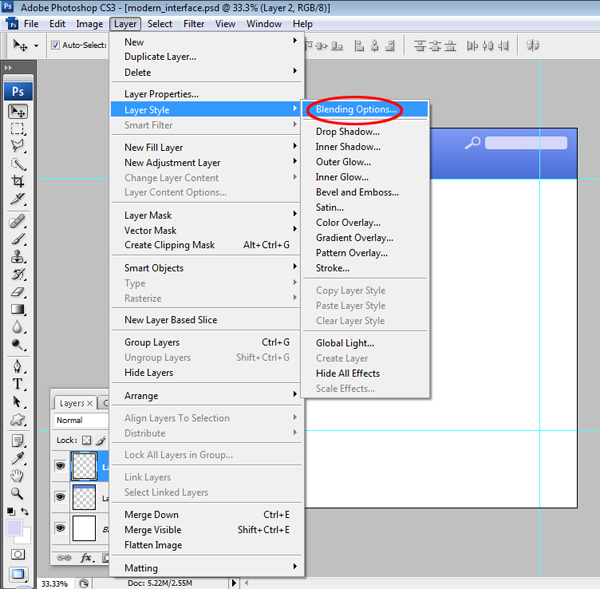Image resolution: width=600 pixels, height=589 pixels.
Task: Click the foreground color swatch
Action: pyautogui.click(x=14, y=527)
